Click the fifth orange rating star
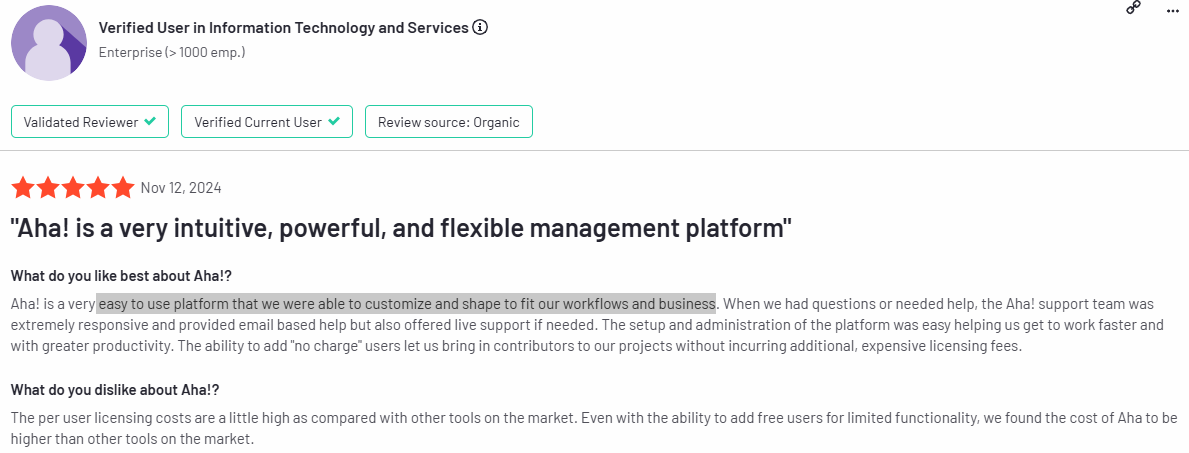The image size is (1189, 453). click(122, 187)
